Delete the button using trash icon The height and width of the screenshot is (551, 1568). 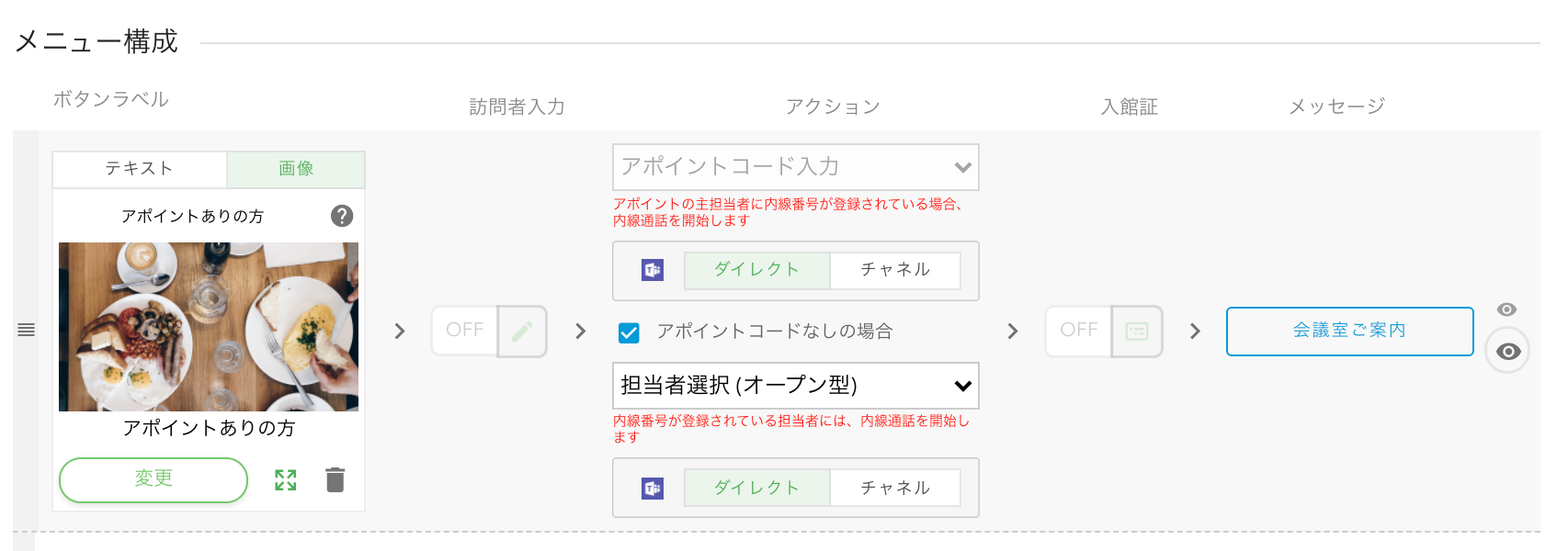click(335, 479)
